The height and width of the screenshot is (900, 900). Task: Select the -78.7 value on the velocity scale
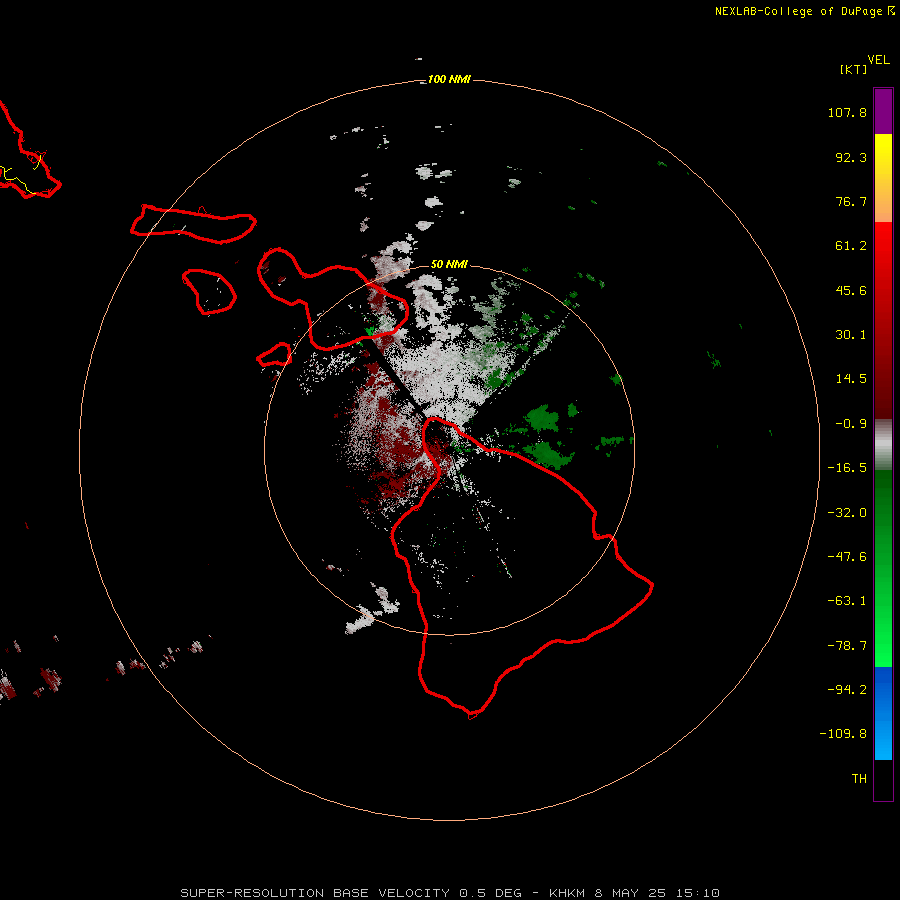tap(847, 646)
